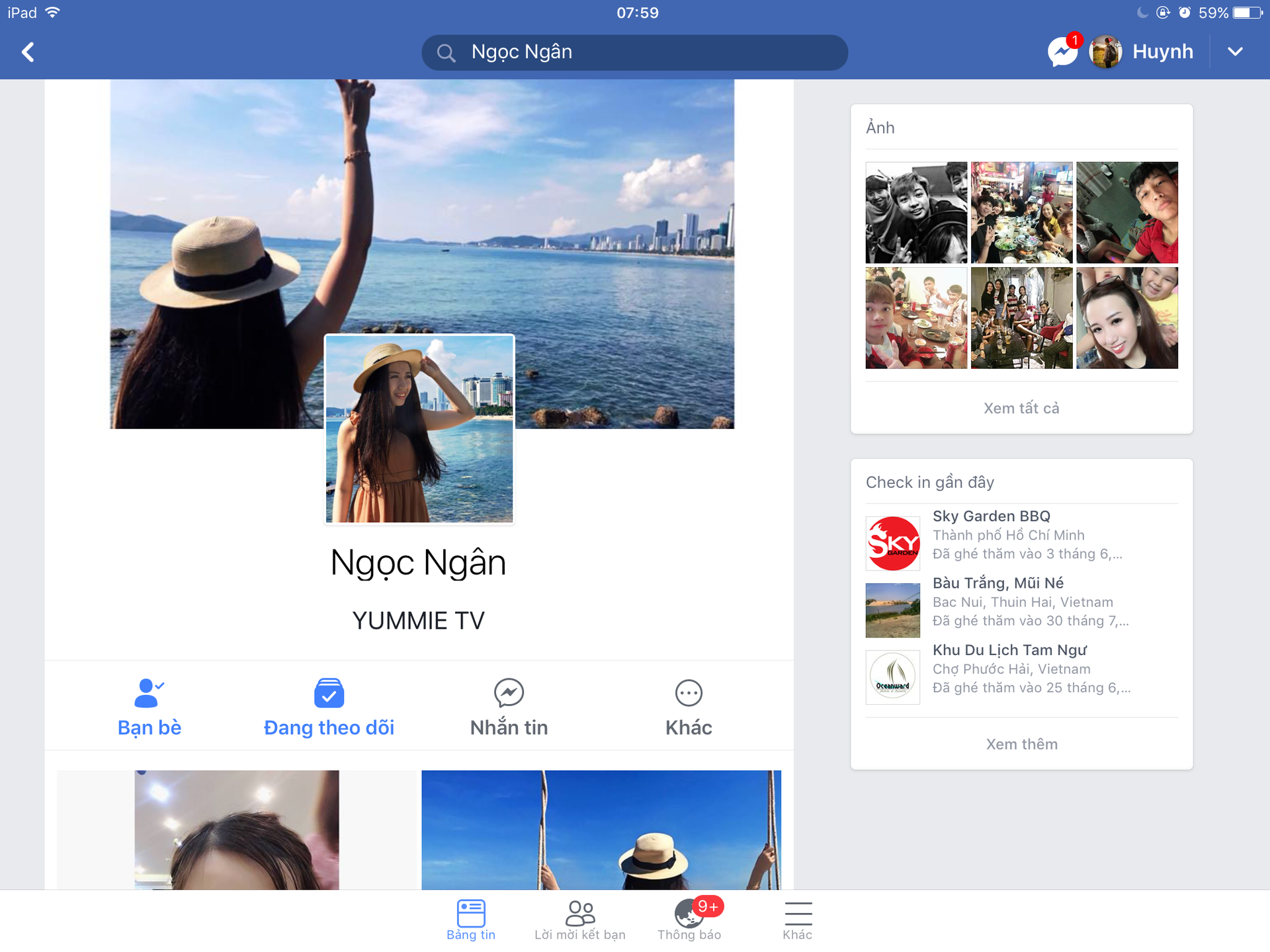Open Huynh's profile avatar
Image resolution: width=1270 pixels, height=952 pixels.
click(x=1105, y=52)
